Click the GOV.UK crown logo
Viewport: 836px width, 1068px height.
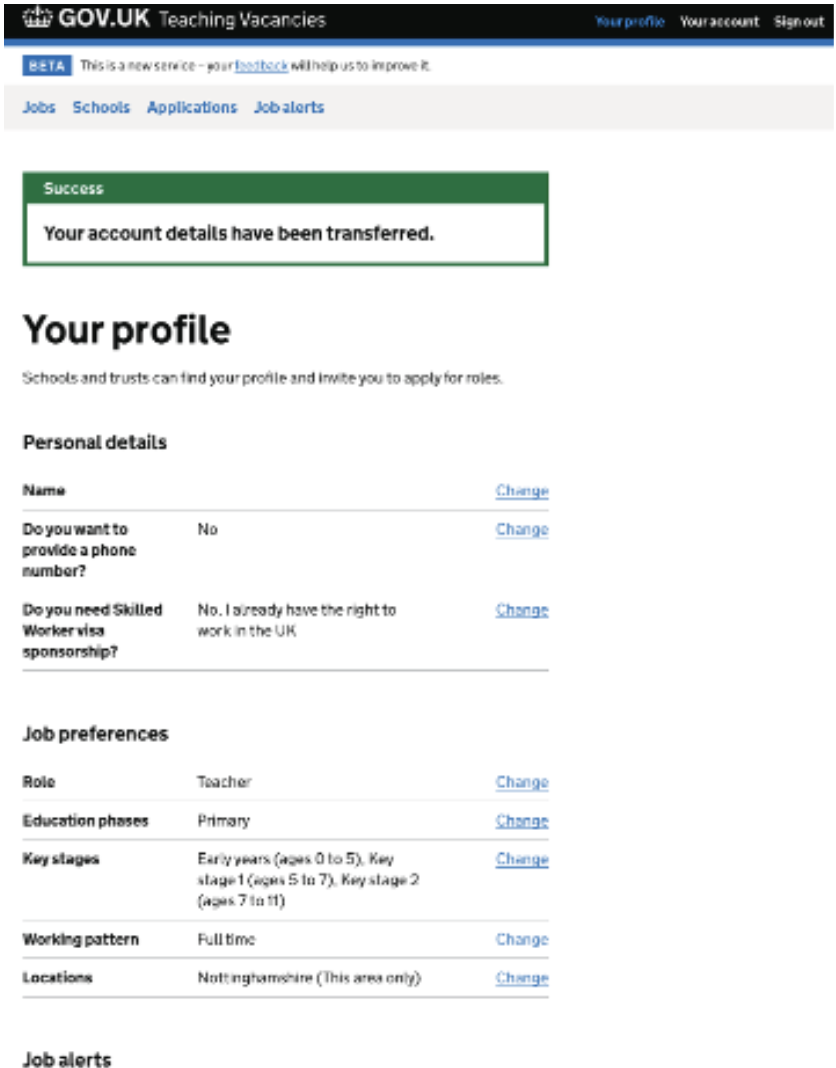click(x=38, y=20)
